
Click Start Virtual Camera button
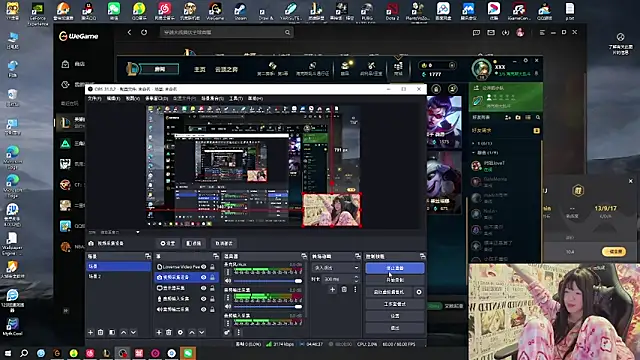click(x=389, y=292)
